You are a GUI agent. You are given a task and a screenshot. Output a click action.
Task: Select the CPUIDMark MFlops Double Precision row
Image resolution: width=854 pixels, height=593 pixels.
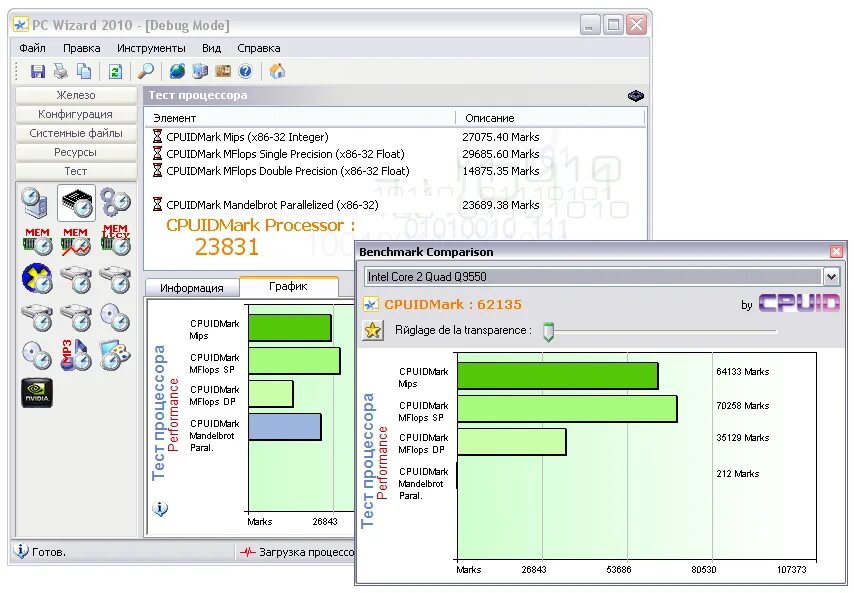395,171
